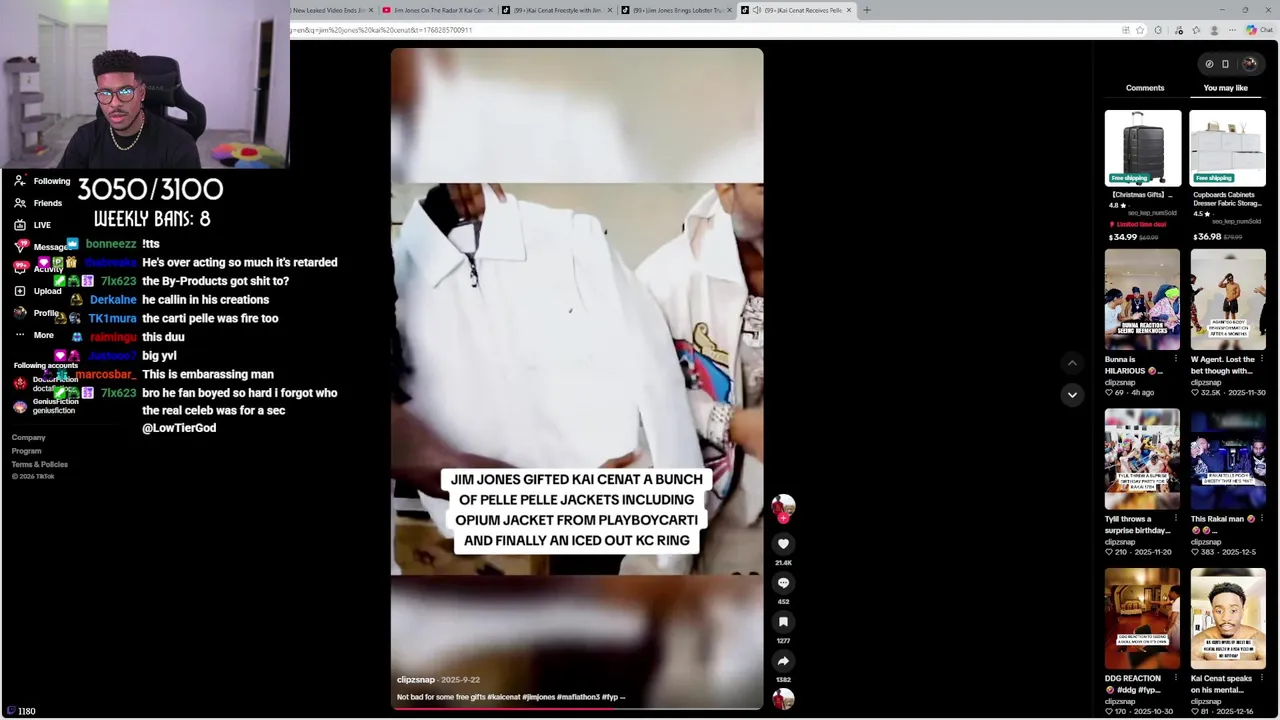Screen dimensions: 1280x720
Task: Open the Christmas Gifts suitcase product
Action: [1143, 148]
